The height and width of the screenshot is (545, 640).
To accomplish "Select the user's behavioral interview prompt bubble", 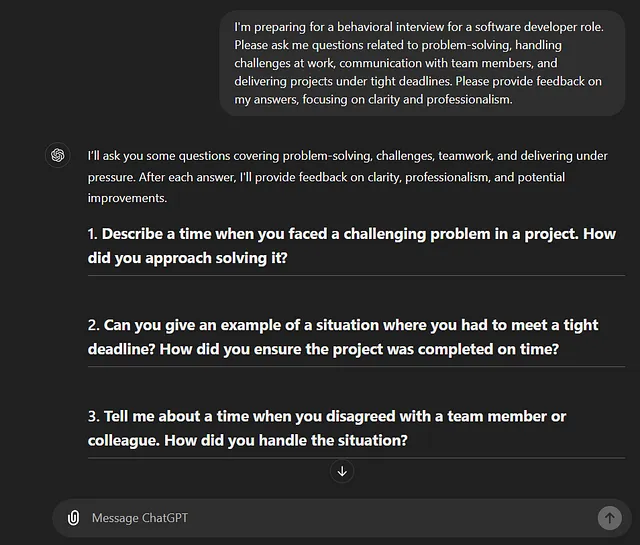I will [422, 63].
